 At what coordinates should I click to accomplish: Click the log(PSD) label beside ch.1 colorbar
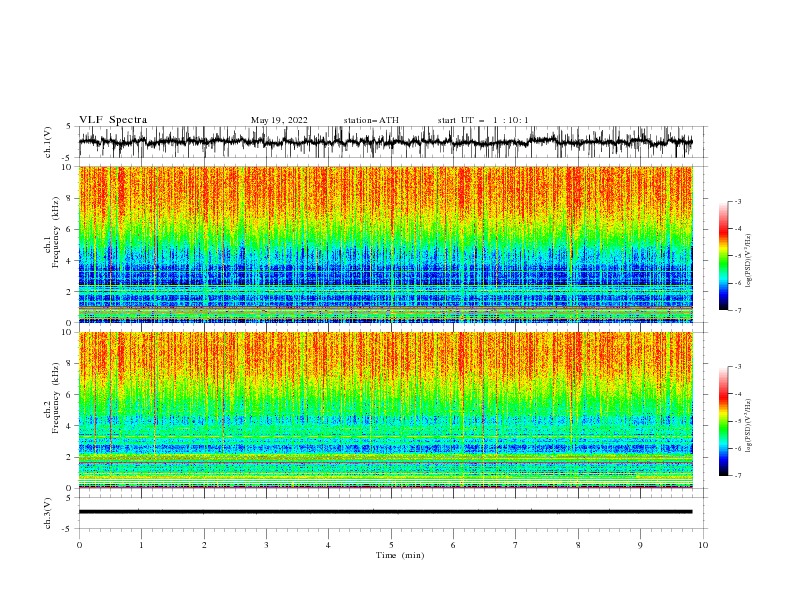(748, 261)
